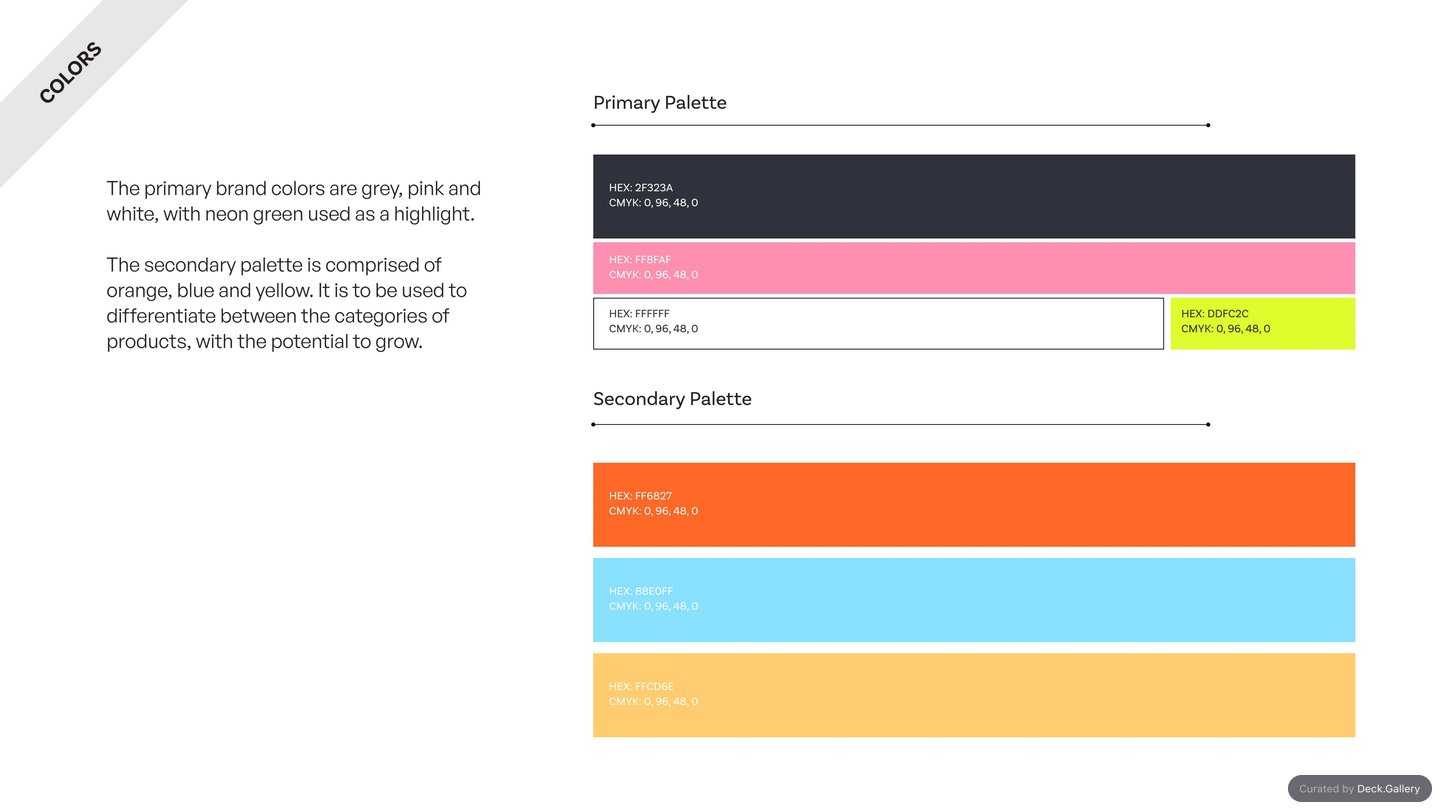Click the HEX: FF6827 label text
Image resolution: width=1440 pixels, height=810 pixels.
[640, 496]
